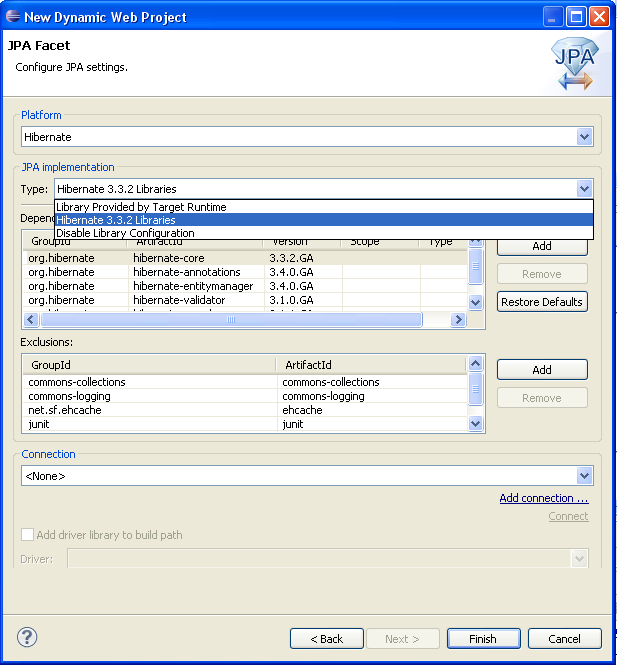Viewport: 617px width, 665px height.
Task: Click the dependencies vertical scrollbar thumb
Action: pos(475,266)
